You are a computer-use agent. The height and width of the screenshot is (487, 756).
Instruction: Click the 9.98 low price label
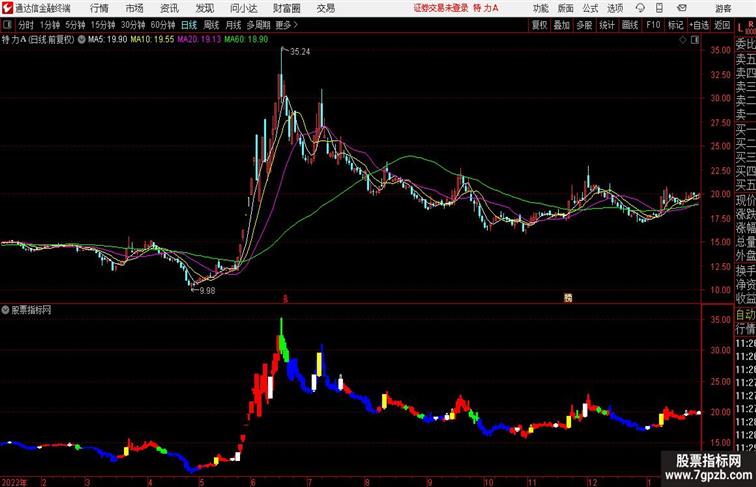point(207,291)
